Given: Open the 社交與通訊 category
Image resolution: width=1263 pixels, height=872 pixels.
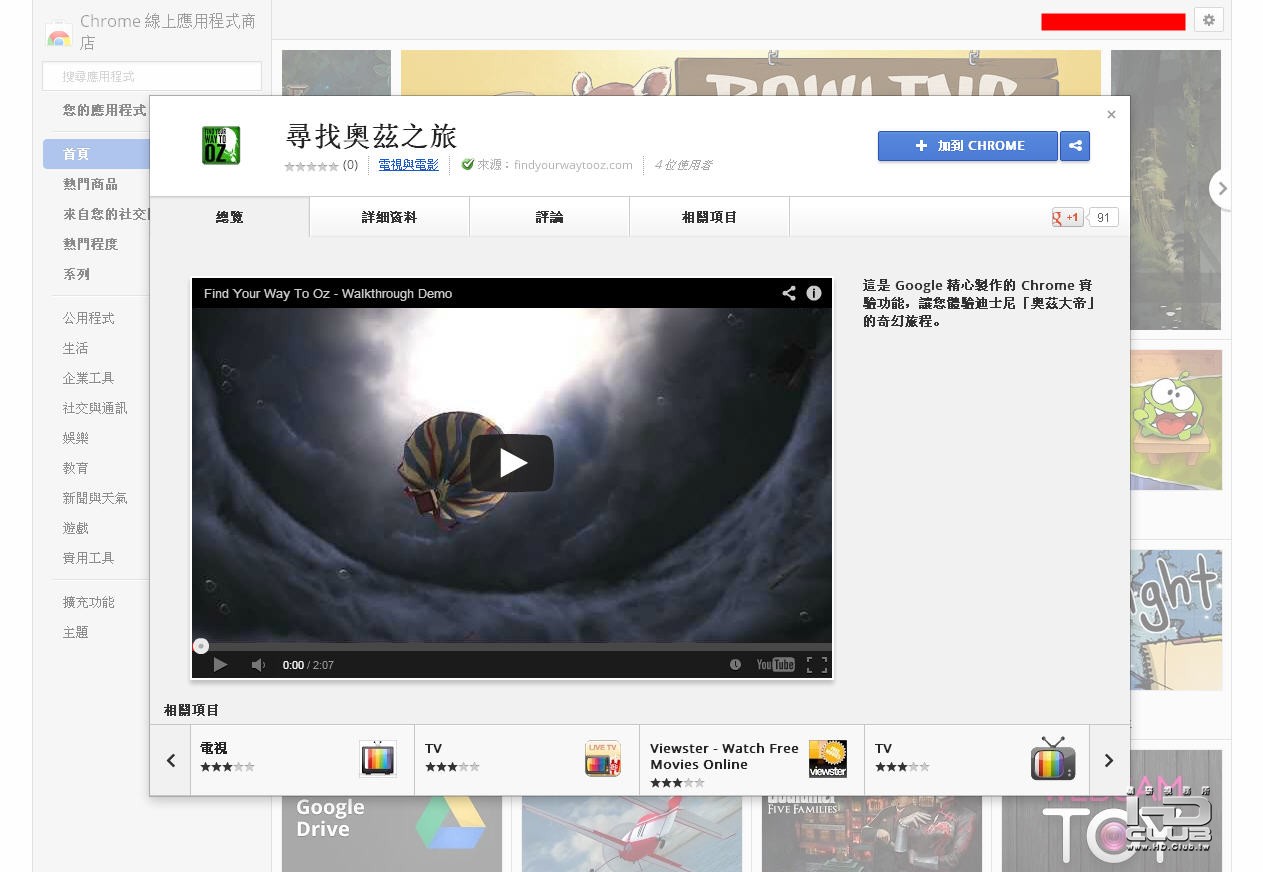Looking at the screenshot, I should point(95,408).
